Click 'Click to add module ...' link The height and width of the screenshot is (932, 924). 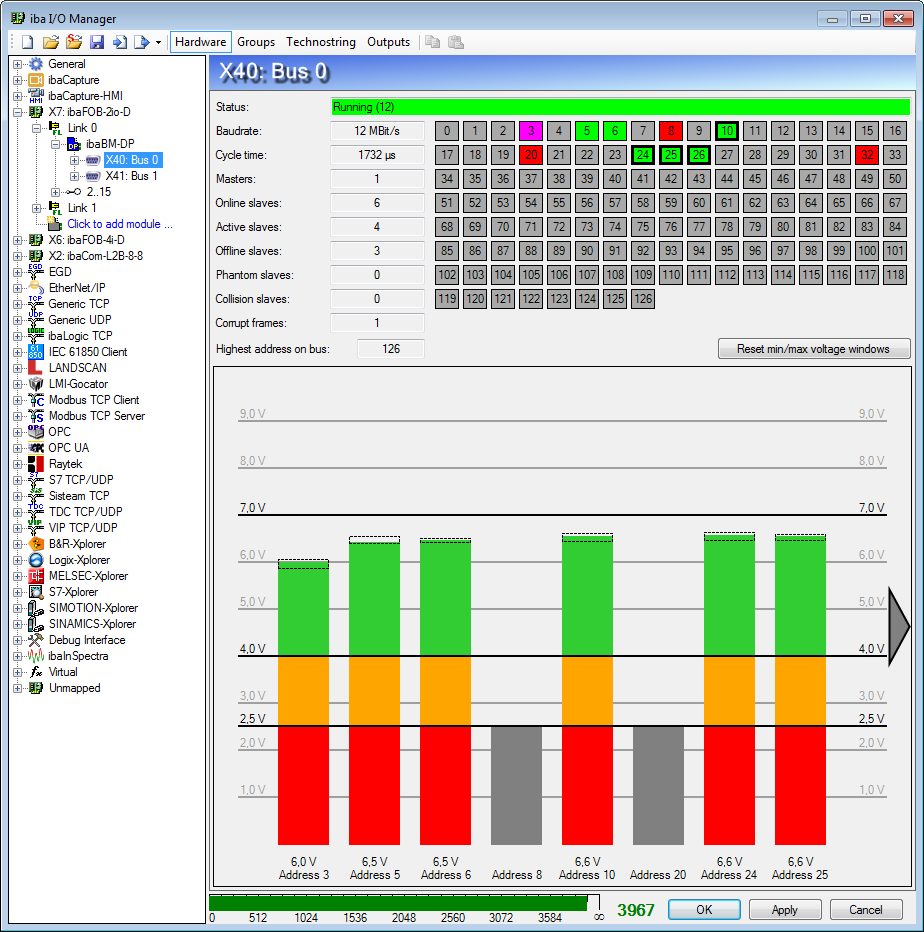[x=119, y=224]
